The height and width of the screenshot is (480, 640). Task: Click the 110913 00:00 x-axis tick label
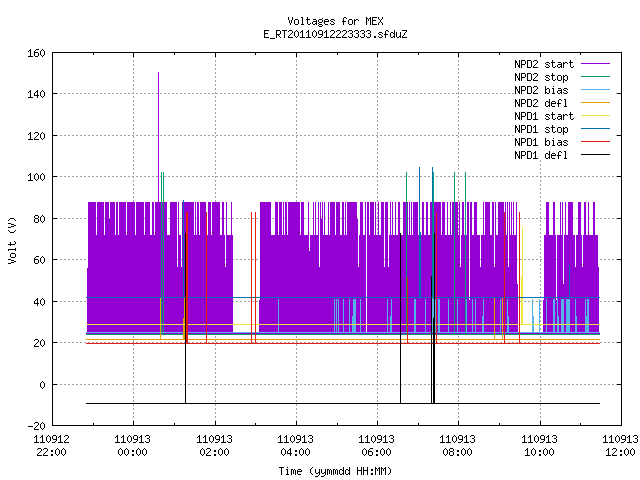click(132, 446)
